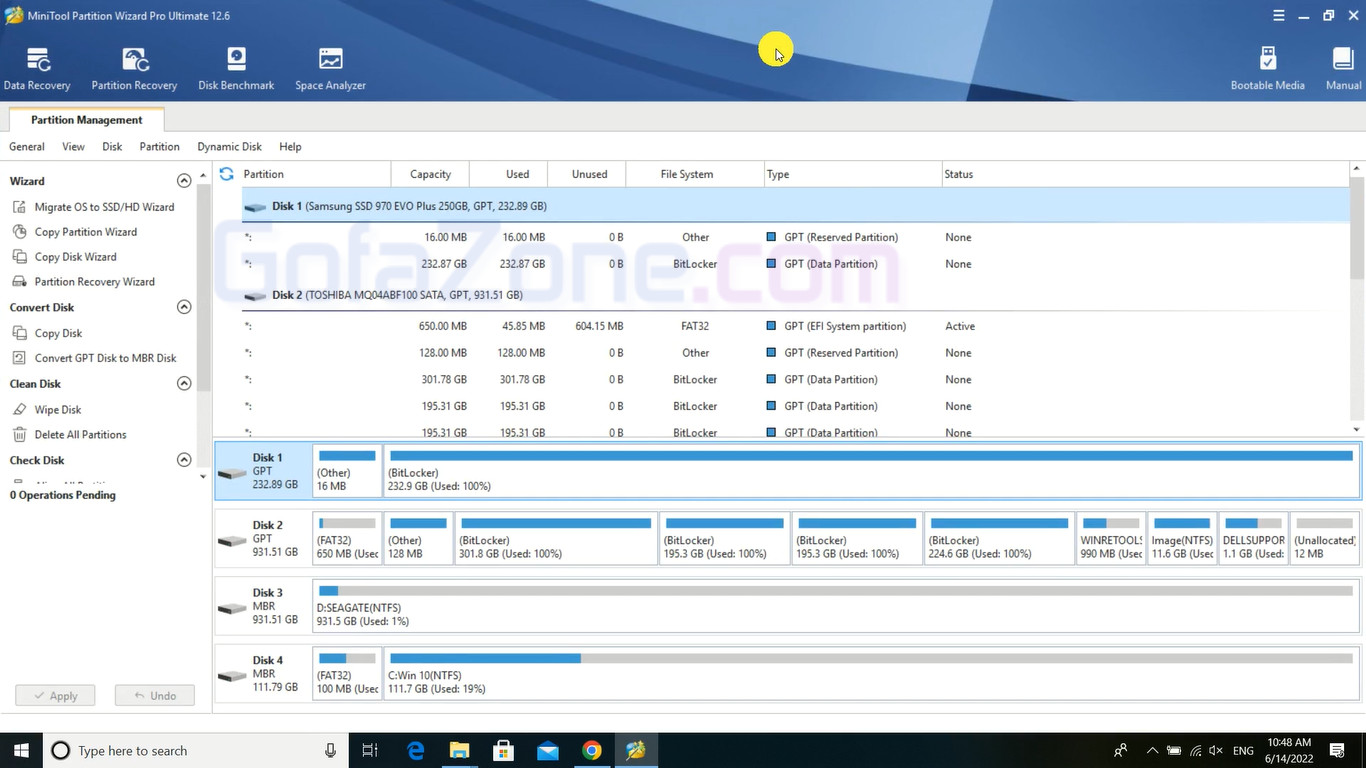The height and width of the screenshot is (768, 1366).
Task: Select the D:SEAGATE(NTFS) partition bar on Disk 3
Action: click(x=835, y=606)
